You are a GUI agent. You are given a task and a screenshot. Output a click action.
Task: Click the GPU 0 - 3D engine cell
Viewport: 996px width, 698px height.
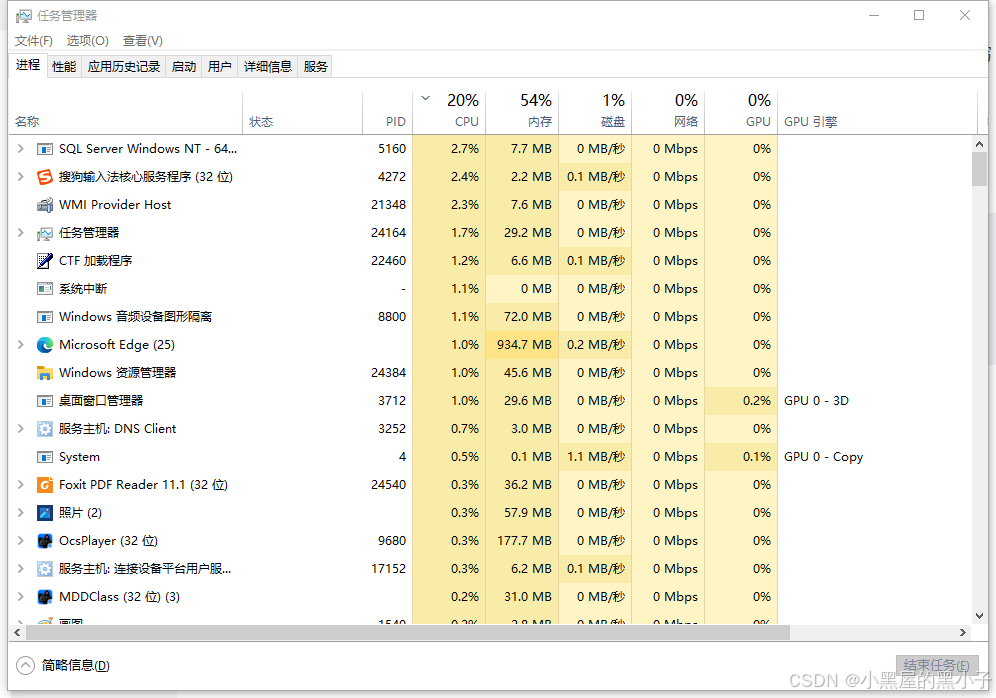pos(816,401)
